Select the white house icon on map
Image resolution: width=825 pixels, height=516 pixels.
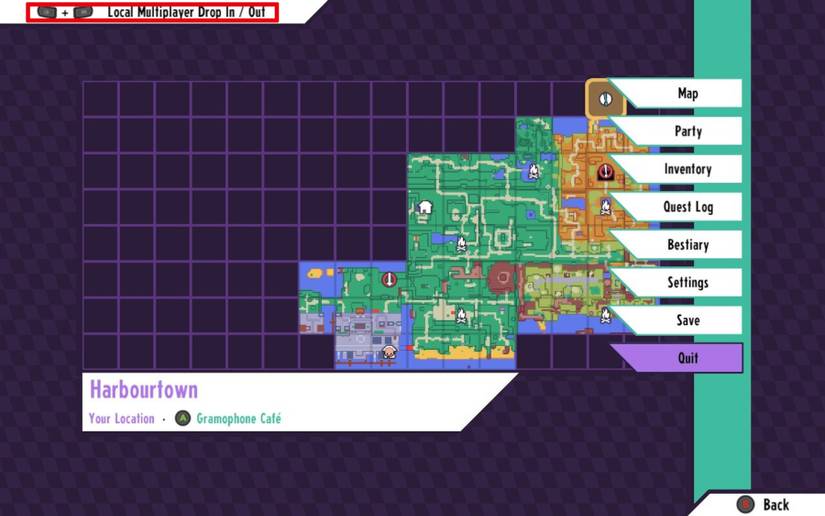(424, 208)
